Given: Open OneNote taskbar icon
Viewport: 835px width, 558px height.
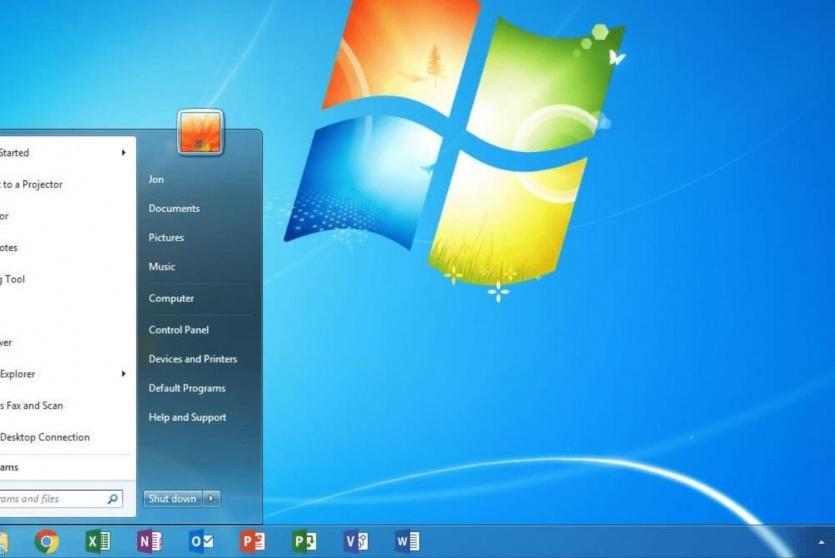Looking at the screenshot, I should tap(149, 542).
